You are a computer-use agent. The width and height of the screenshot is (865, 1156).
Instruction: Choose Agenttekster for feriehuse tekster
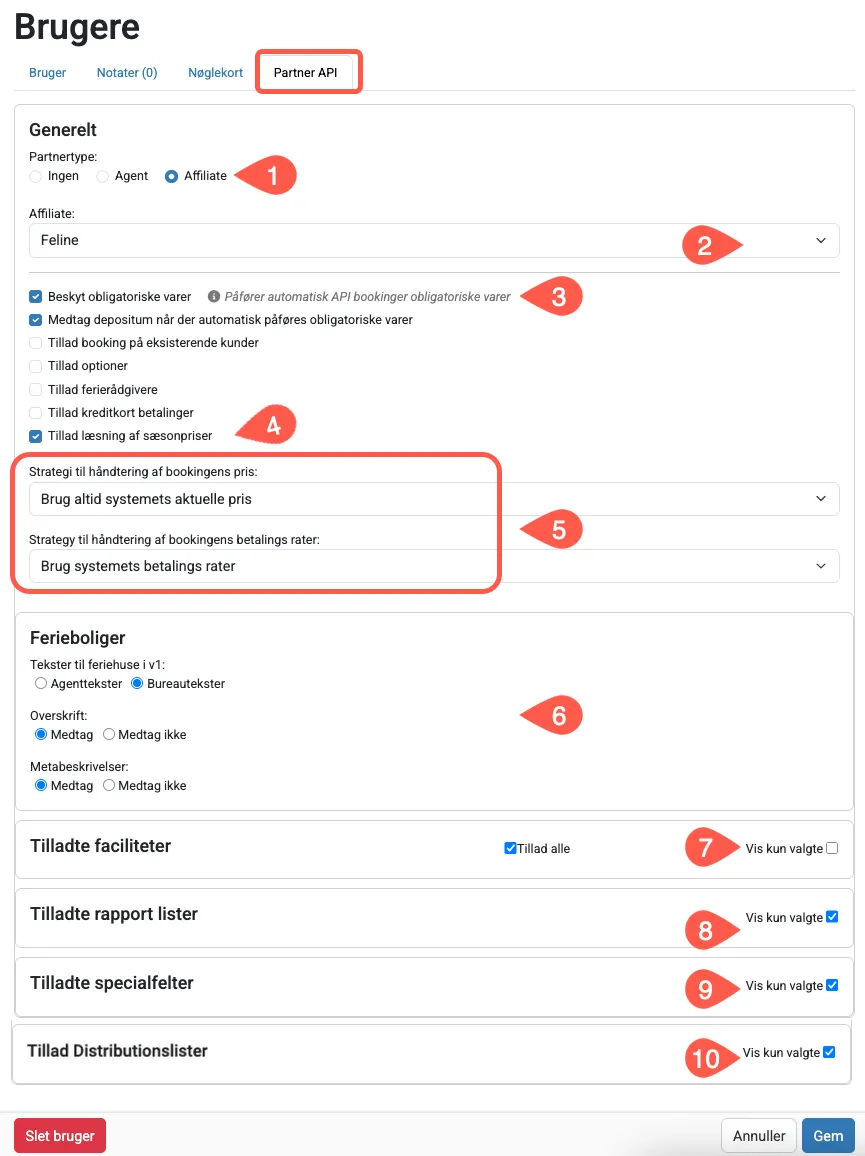[x=40, y=683]
